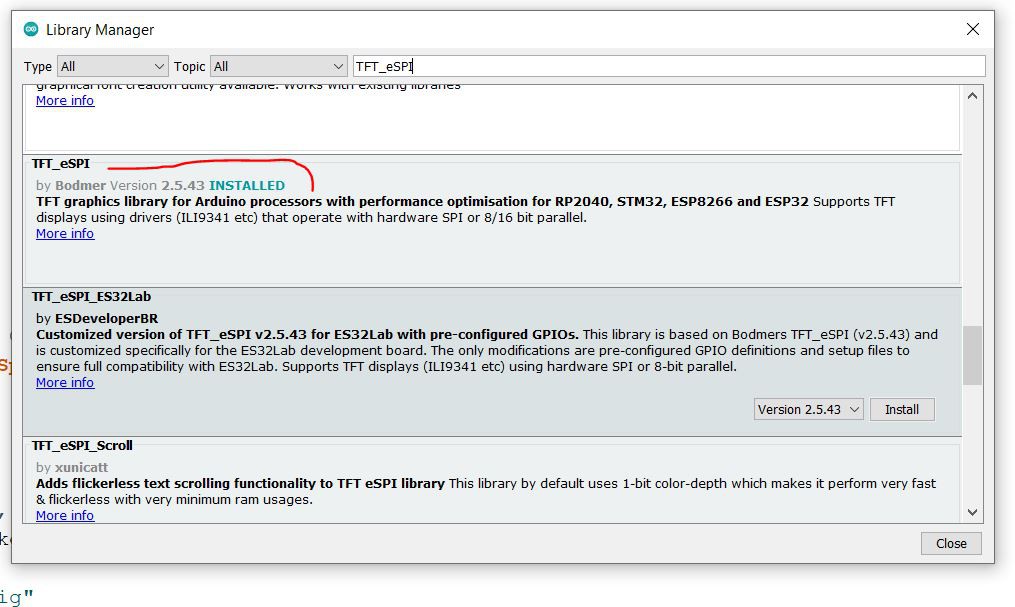Viewport: 1015px width, 607px height.
Task: Open the Type dropdown
Action: click(113, 66)
